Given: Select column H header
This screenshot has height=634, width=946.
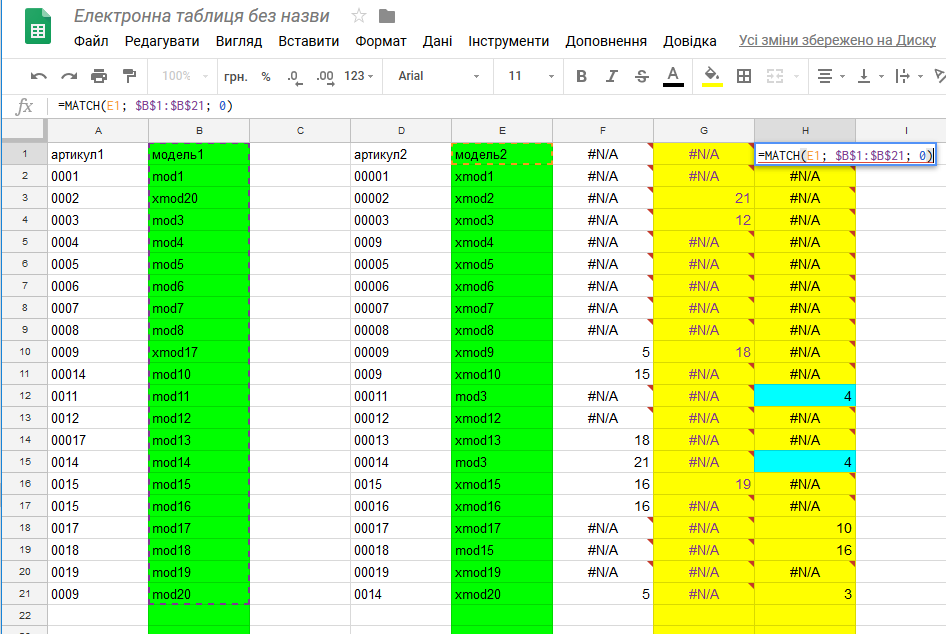Looking at the screenshot, I should 805,130.
